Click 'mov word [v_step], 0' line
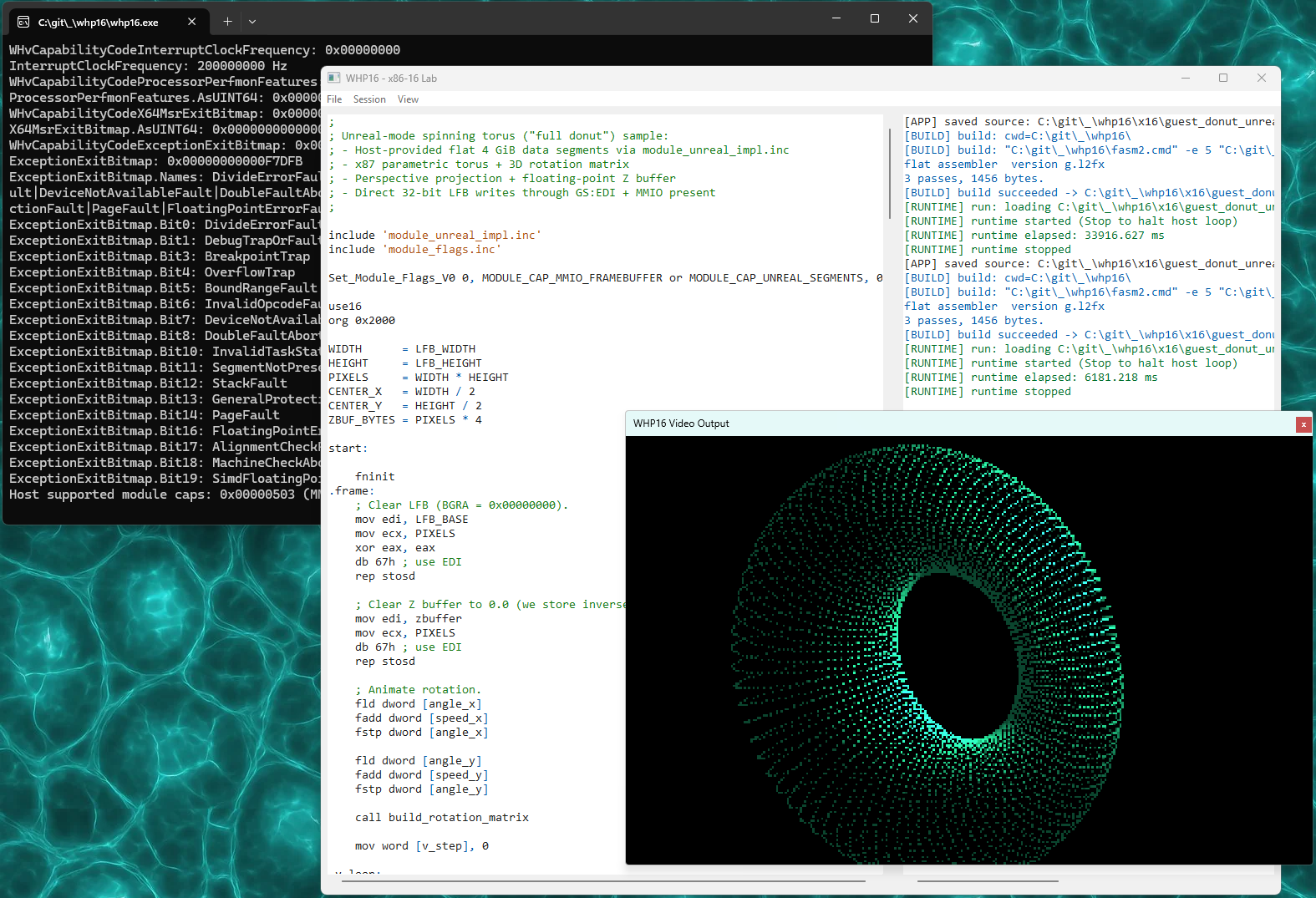The image size is (1316, 898). coord(422,846)
